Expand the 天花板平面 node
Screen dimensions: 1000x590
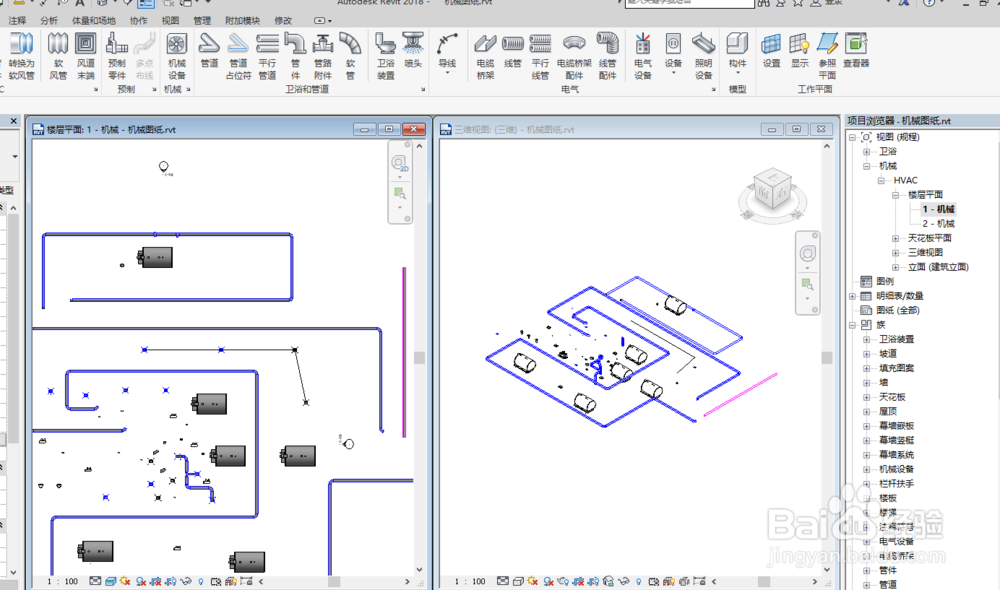895,239
